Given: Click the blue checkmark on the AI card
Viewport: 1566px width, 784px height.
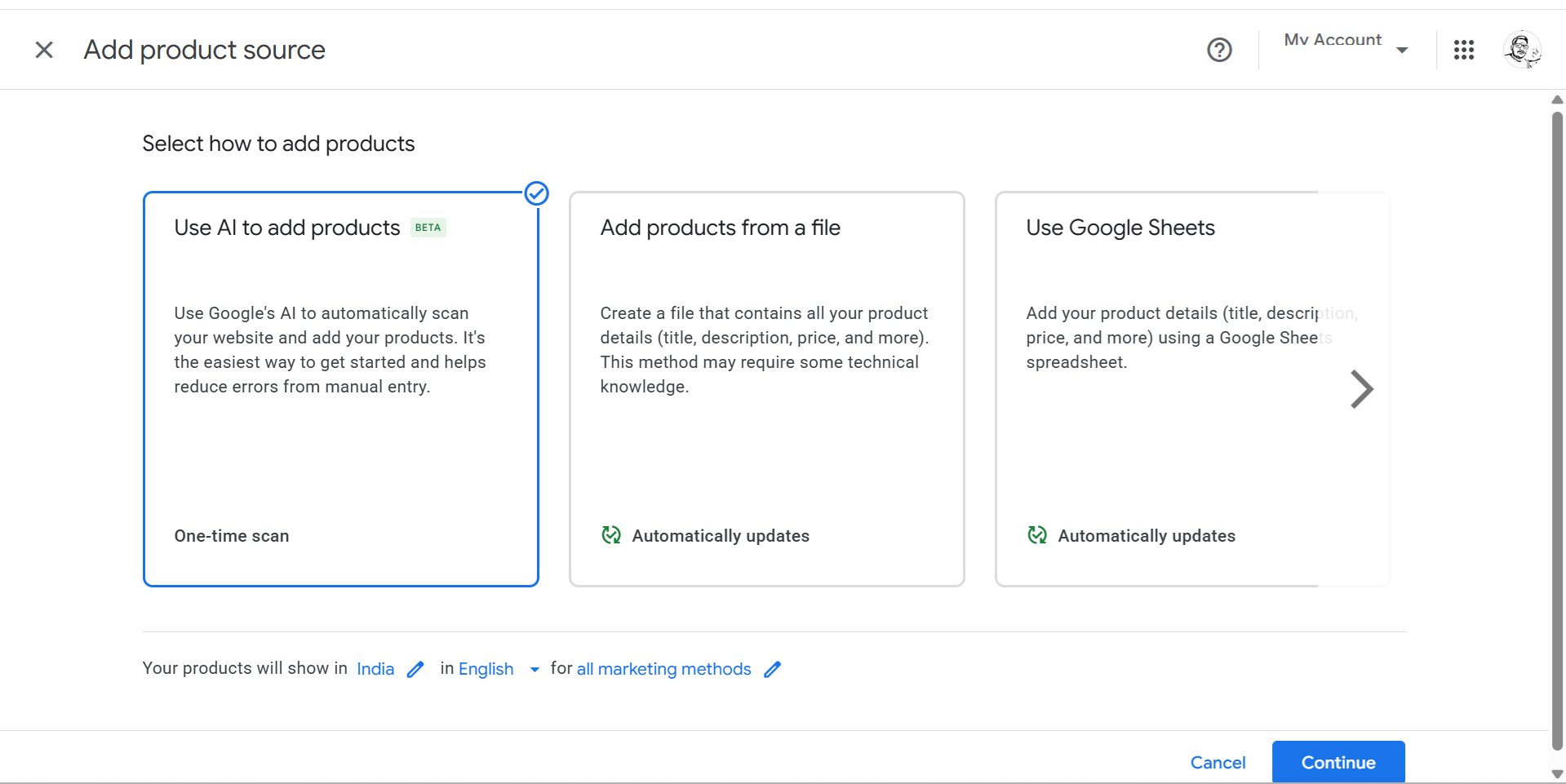Looking at the screenshot, I should tap(536, 193).
